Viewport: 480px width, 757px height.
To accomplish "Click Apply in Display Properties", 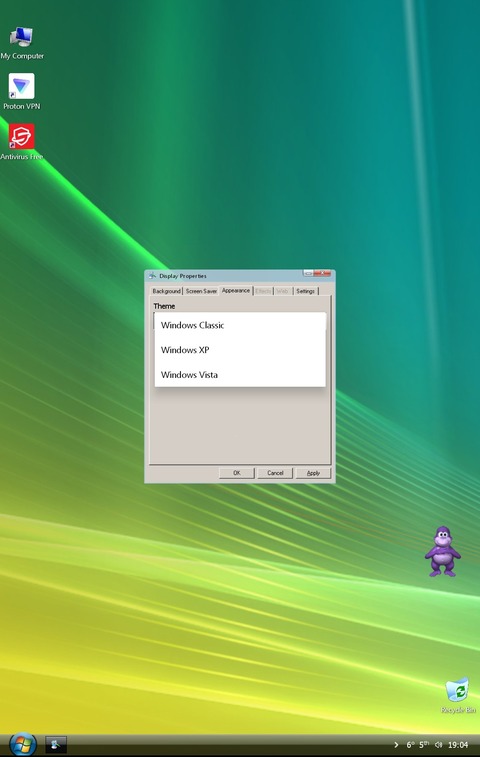I will pyautogui.click(x=313, y=473).
